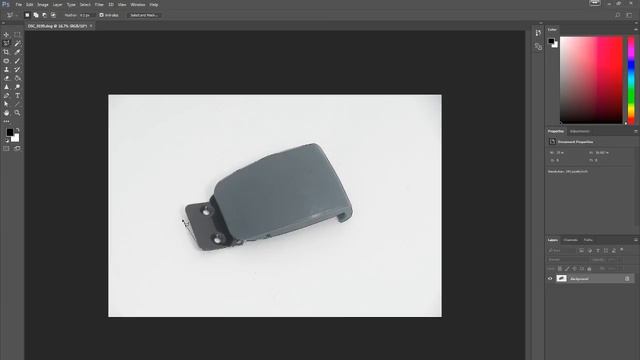Select the Clone Stamp tool
This screenshot has width=640, height=360.
pyautogui.click(x=6, y=69)
